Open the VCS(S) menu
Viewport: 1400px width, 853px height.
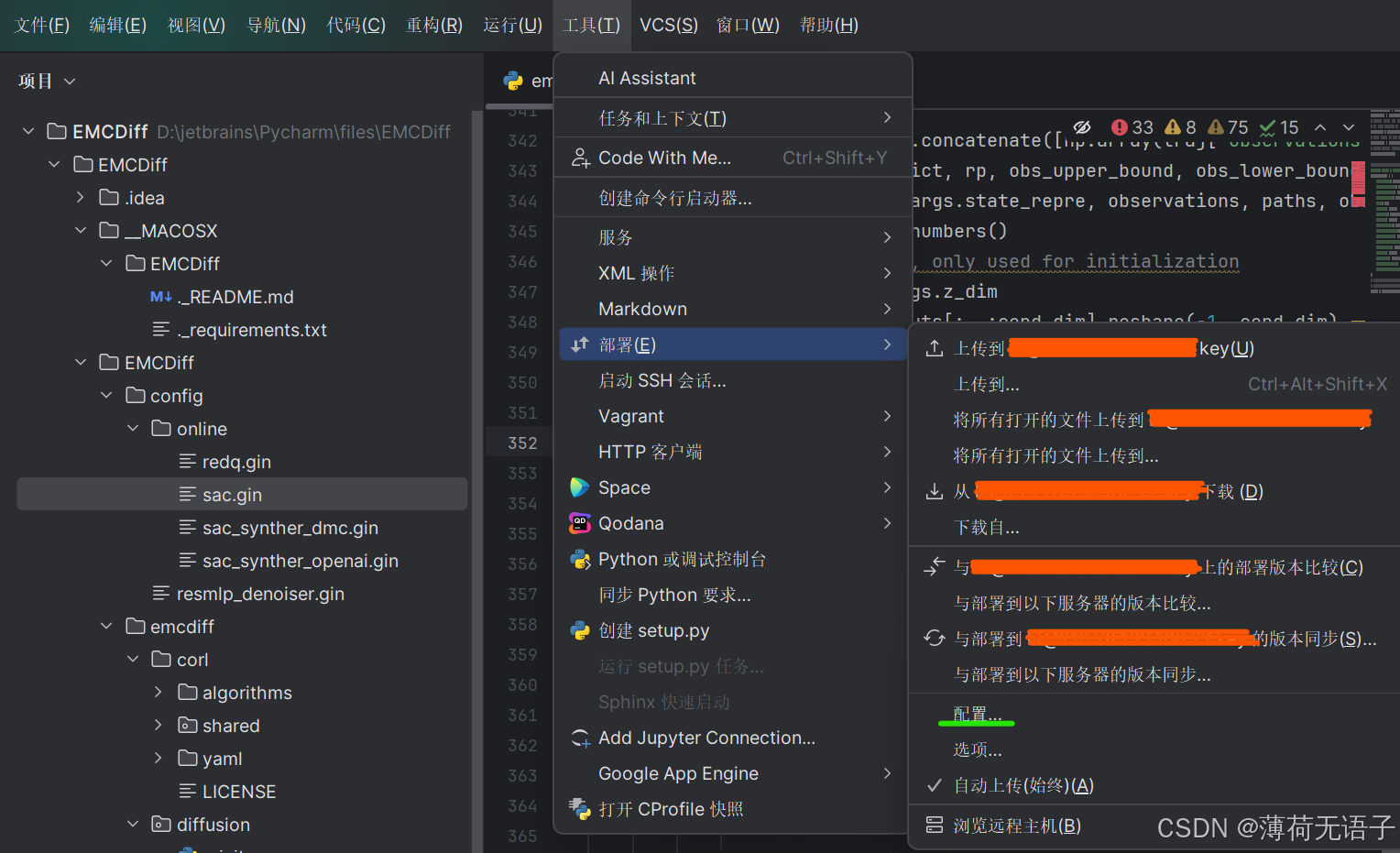[x=669, y=25]
